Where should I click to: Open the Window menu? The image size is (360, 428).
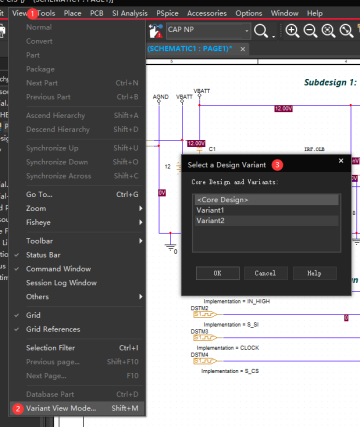(x=284, y=13)
